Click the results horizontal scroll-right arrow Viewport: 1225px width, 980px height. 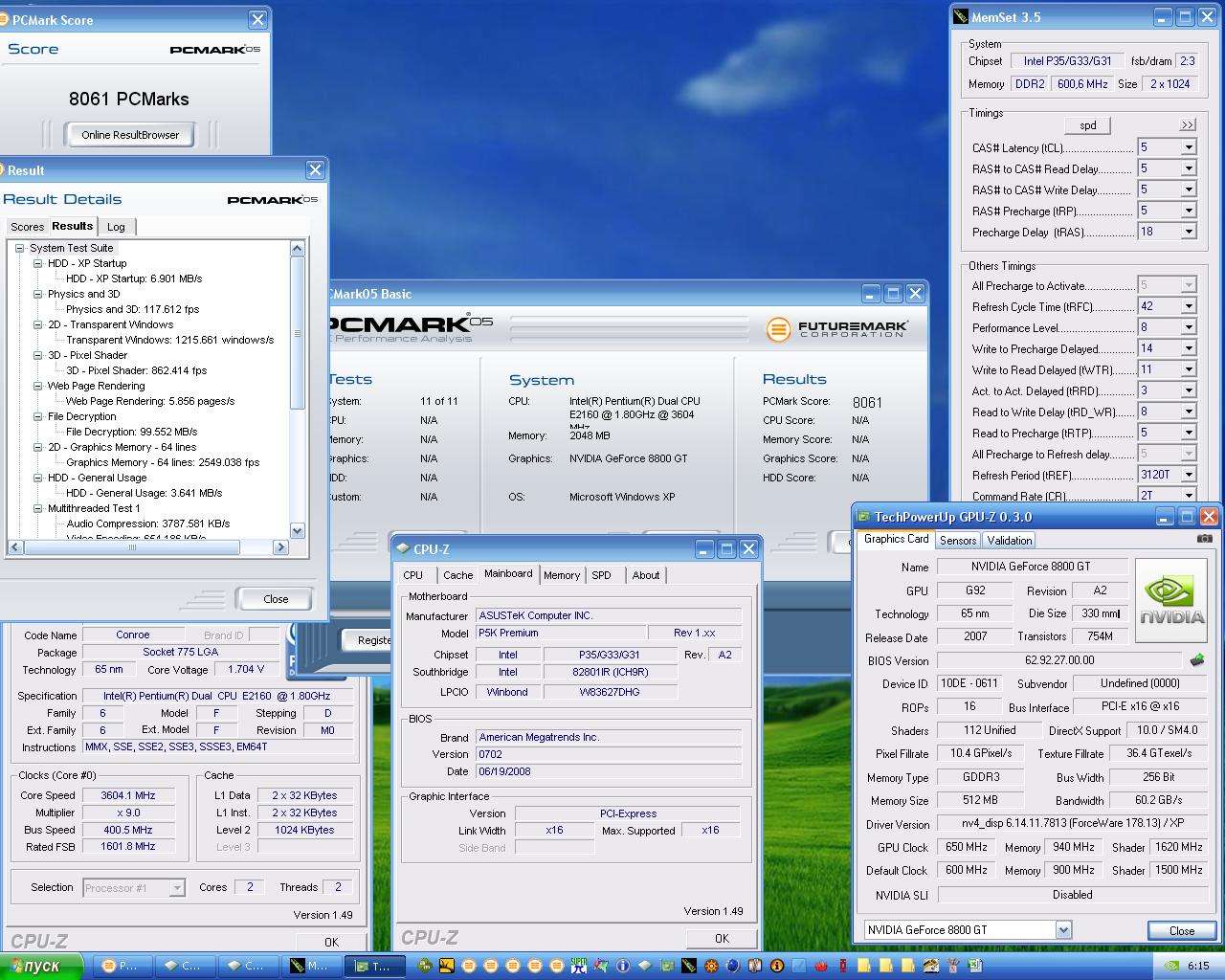click(x=280, y=547)
